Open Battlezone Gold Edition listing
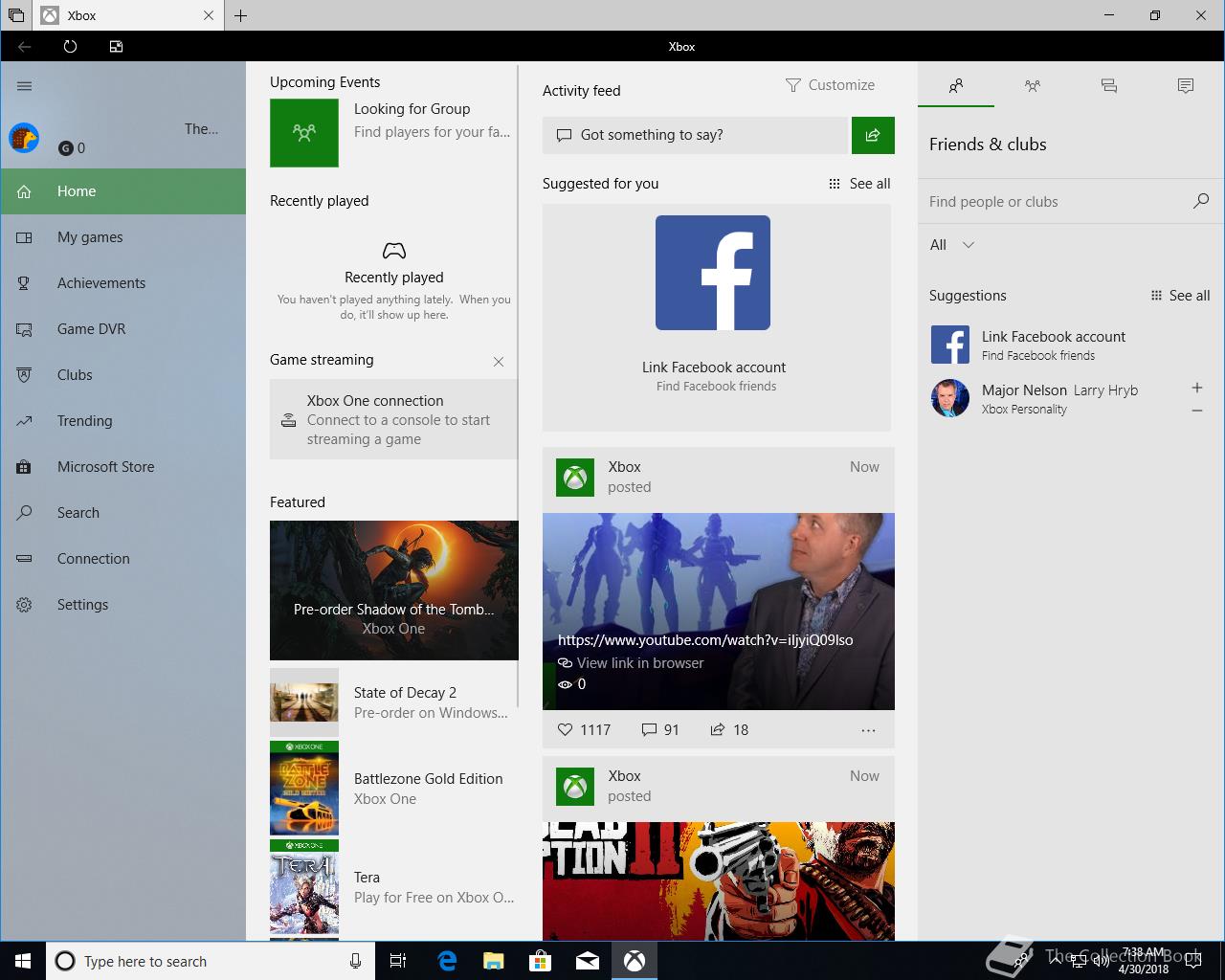1225x980 pixels. (x=393, y=789)
